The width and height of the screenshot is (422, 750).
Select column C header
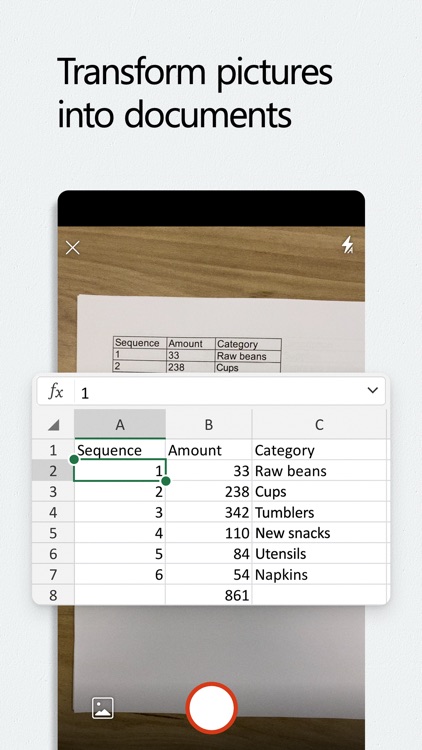319,424
